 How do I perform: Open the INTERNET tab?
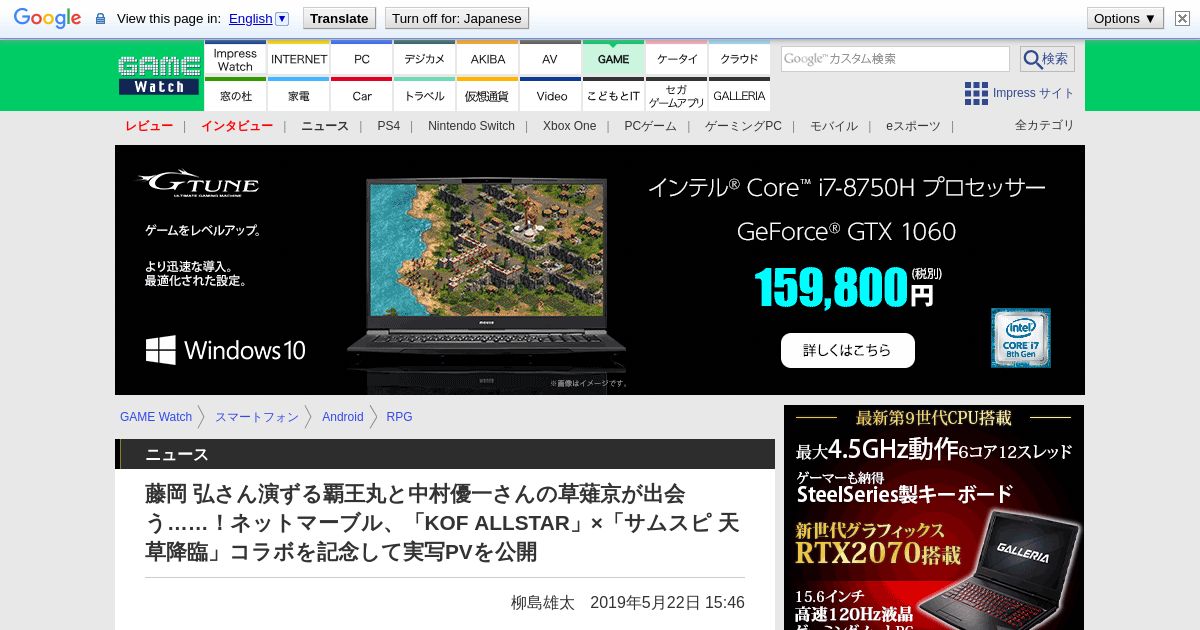click(x=299, y=58)
